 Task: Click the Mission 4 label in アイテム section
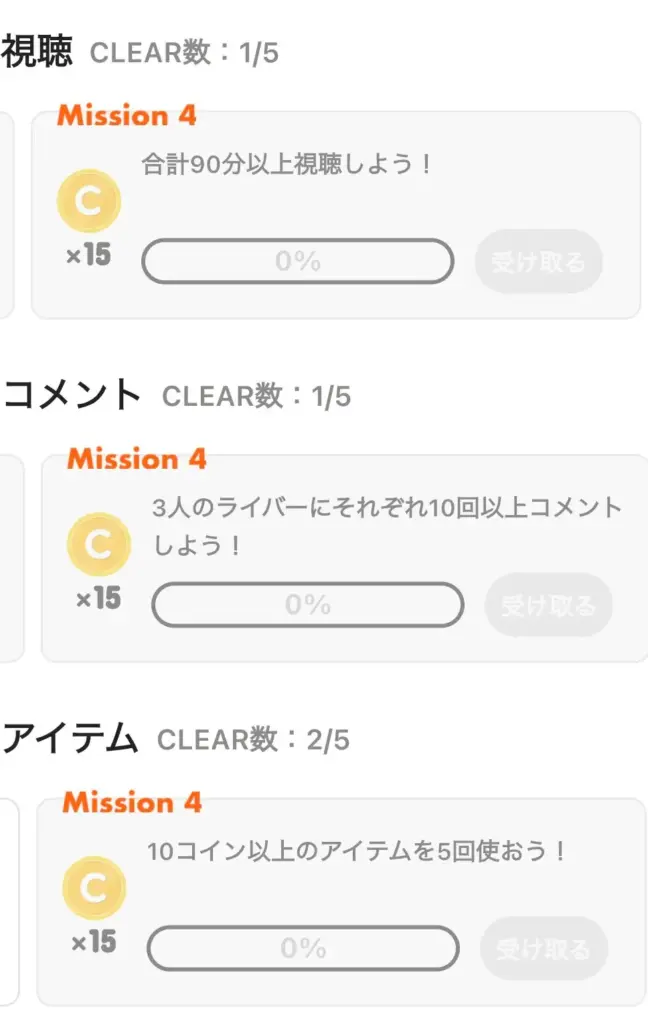click(x=132, y=802)
